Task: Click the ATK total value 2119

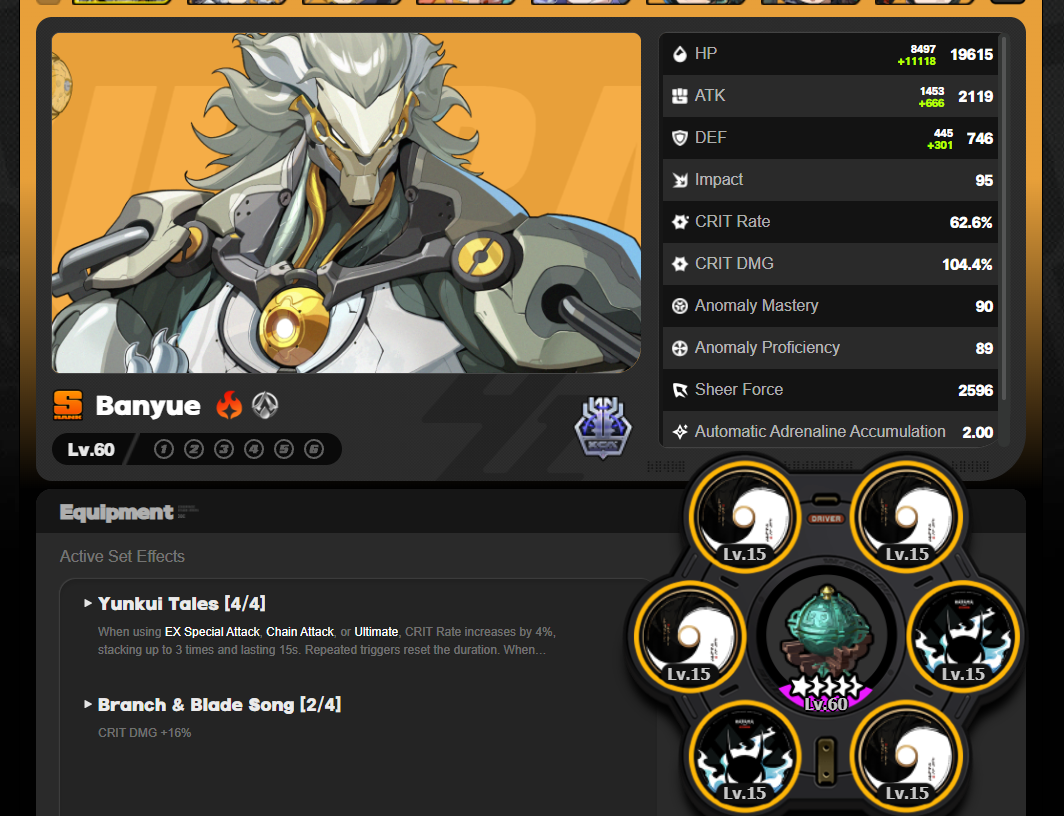Action: click(x=975, y=97)
